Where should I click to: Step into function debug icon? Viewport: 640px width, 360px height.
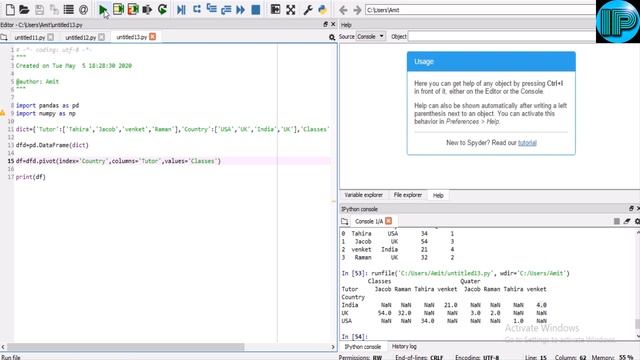pyautogui.click(x=211, y=9)
